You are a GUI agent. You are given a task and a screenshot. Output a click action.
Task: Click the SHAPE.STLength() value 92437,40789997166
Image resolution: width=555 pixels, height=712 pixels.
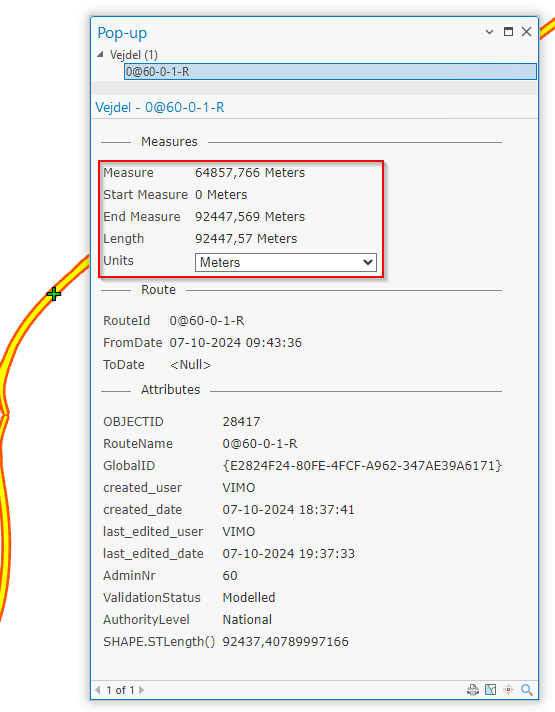285,642
